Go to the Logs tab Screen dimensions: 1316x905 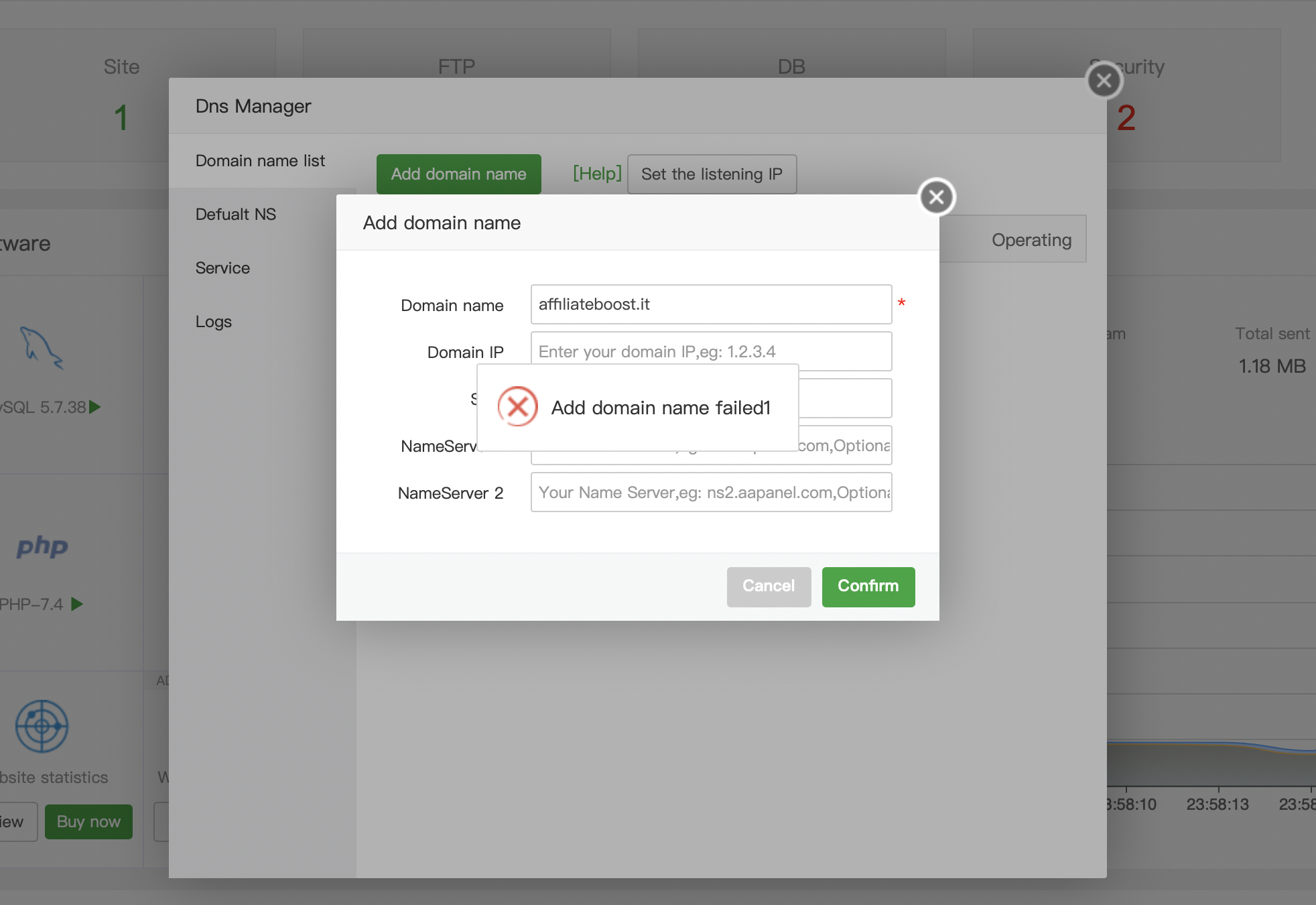(214, 322)
